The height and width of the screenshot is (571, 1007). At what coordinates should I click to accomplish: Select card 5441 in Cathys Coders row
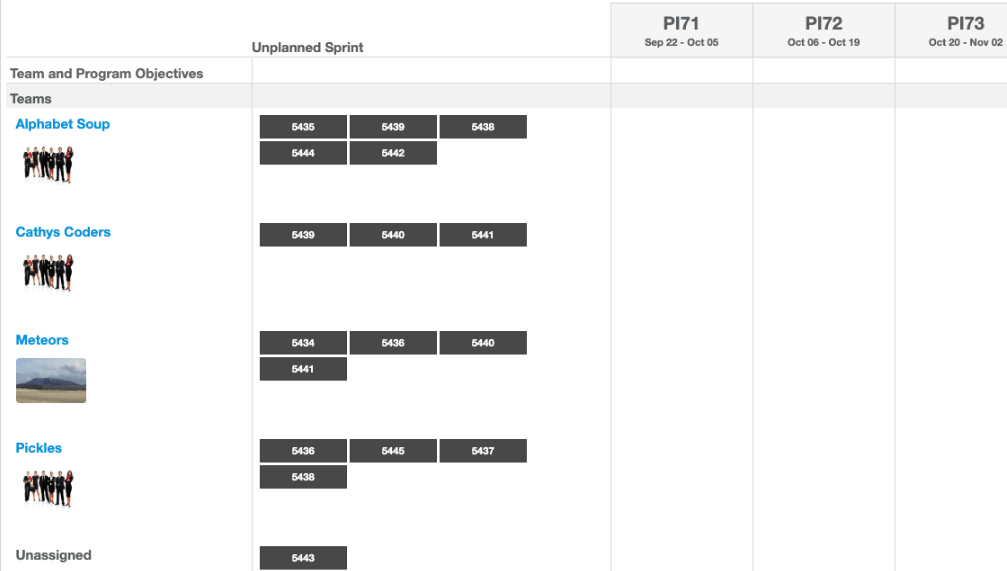coord(483,234)
